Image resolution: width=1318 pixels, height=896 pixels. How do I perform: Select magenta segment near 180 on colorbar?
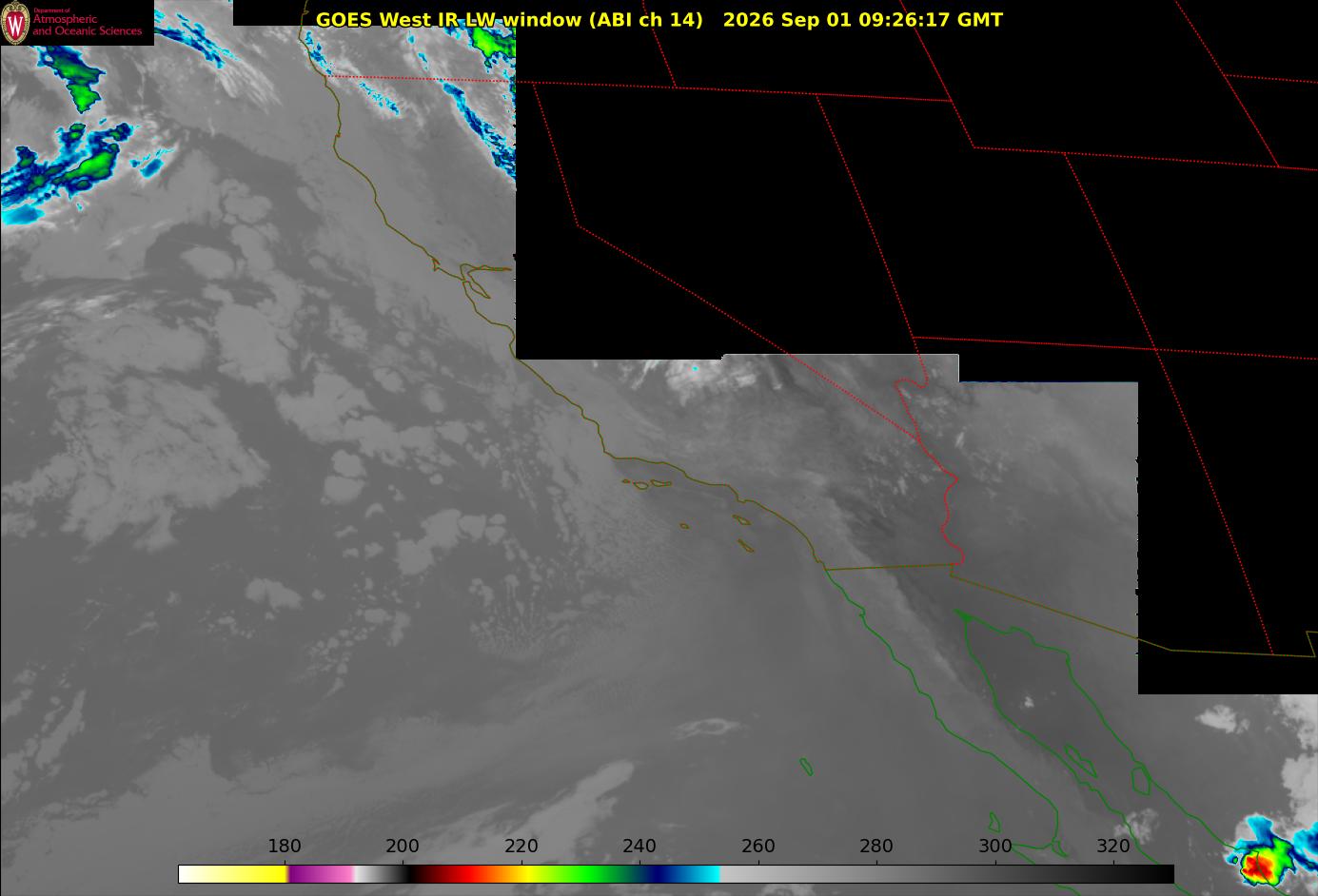tap(320, 873)
